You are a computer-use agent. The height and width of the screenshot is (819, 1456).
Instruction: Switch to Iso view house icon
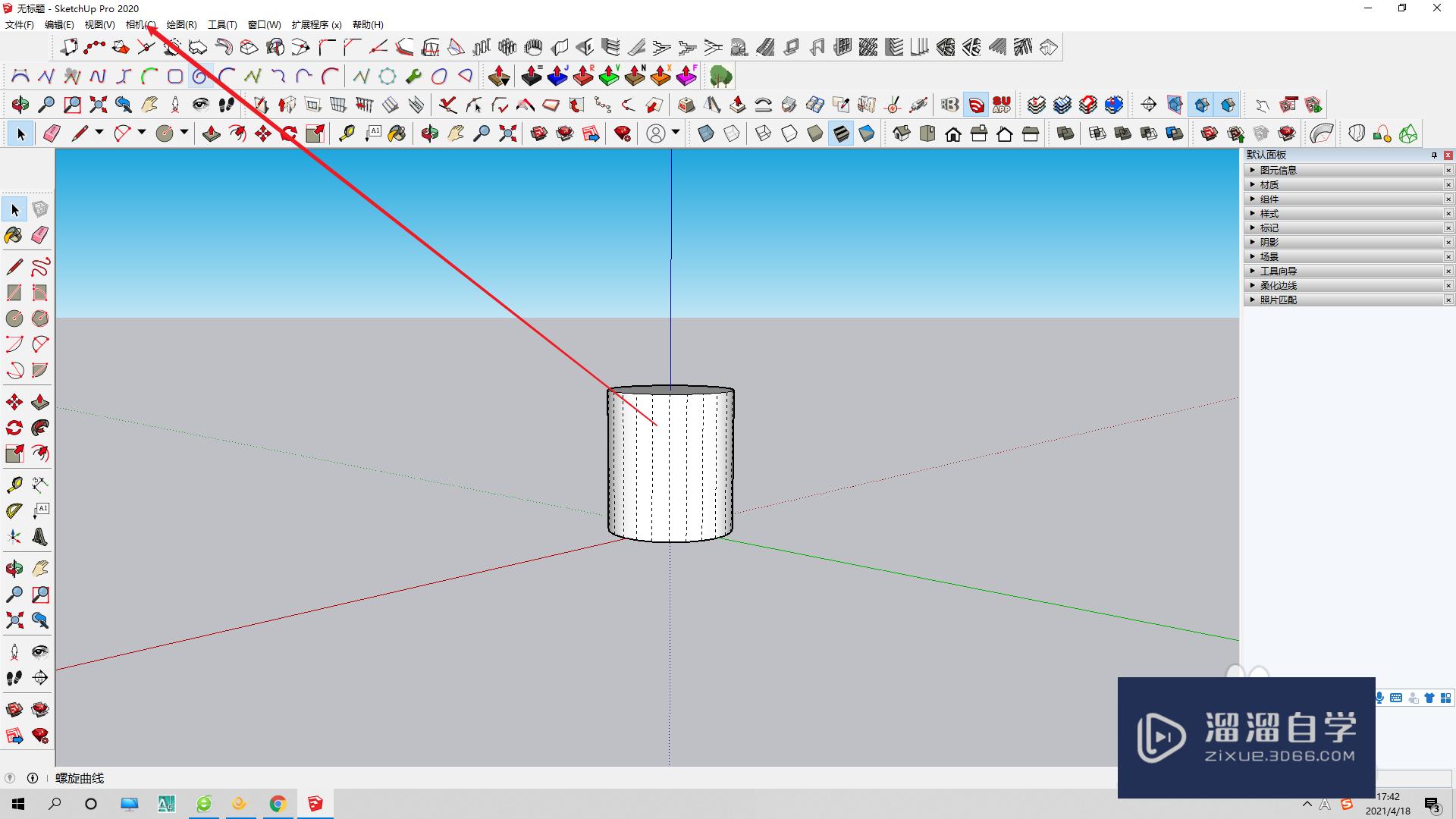902,134
